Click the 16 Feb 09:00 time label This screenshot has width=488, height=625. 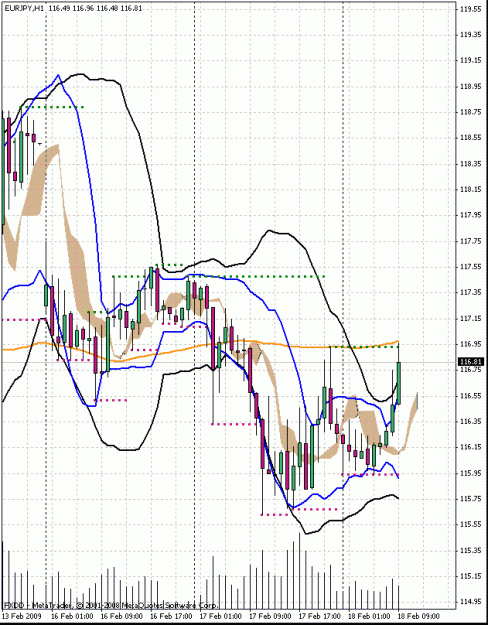(x=120, y=616)
